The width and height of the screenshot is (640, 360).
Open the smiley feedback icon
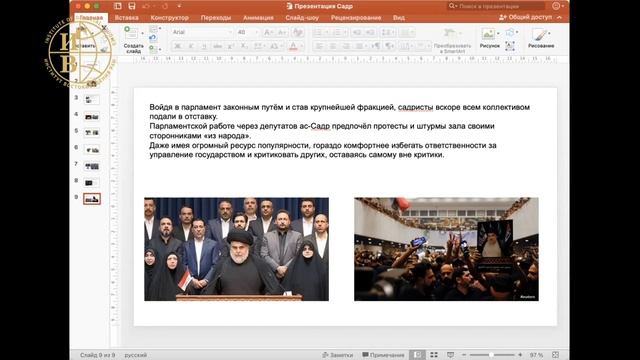point(556,6)
